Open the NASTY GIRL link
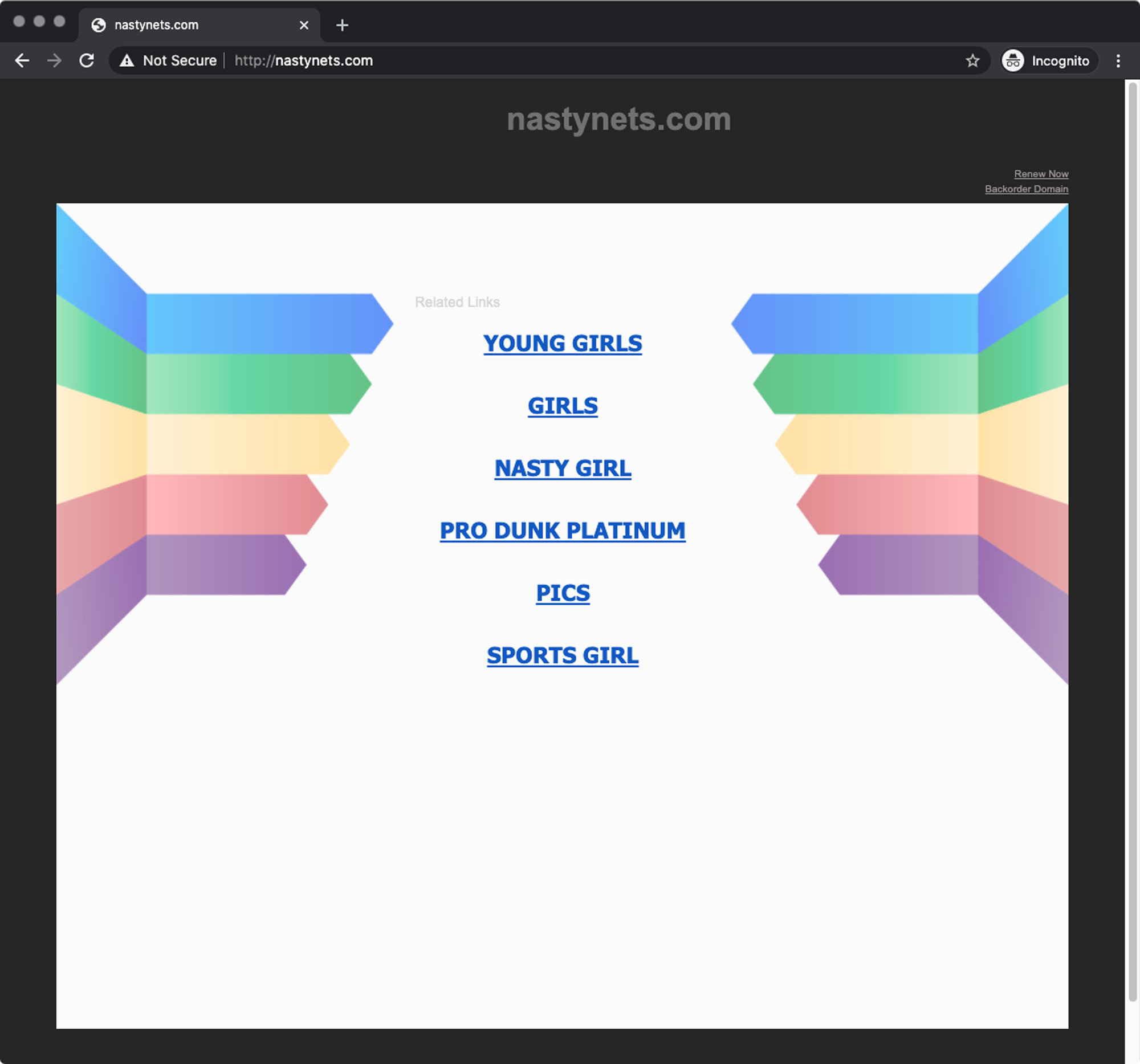1140x1064 pixels. (562, 468)
